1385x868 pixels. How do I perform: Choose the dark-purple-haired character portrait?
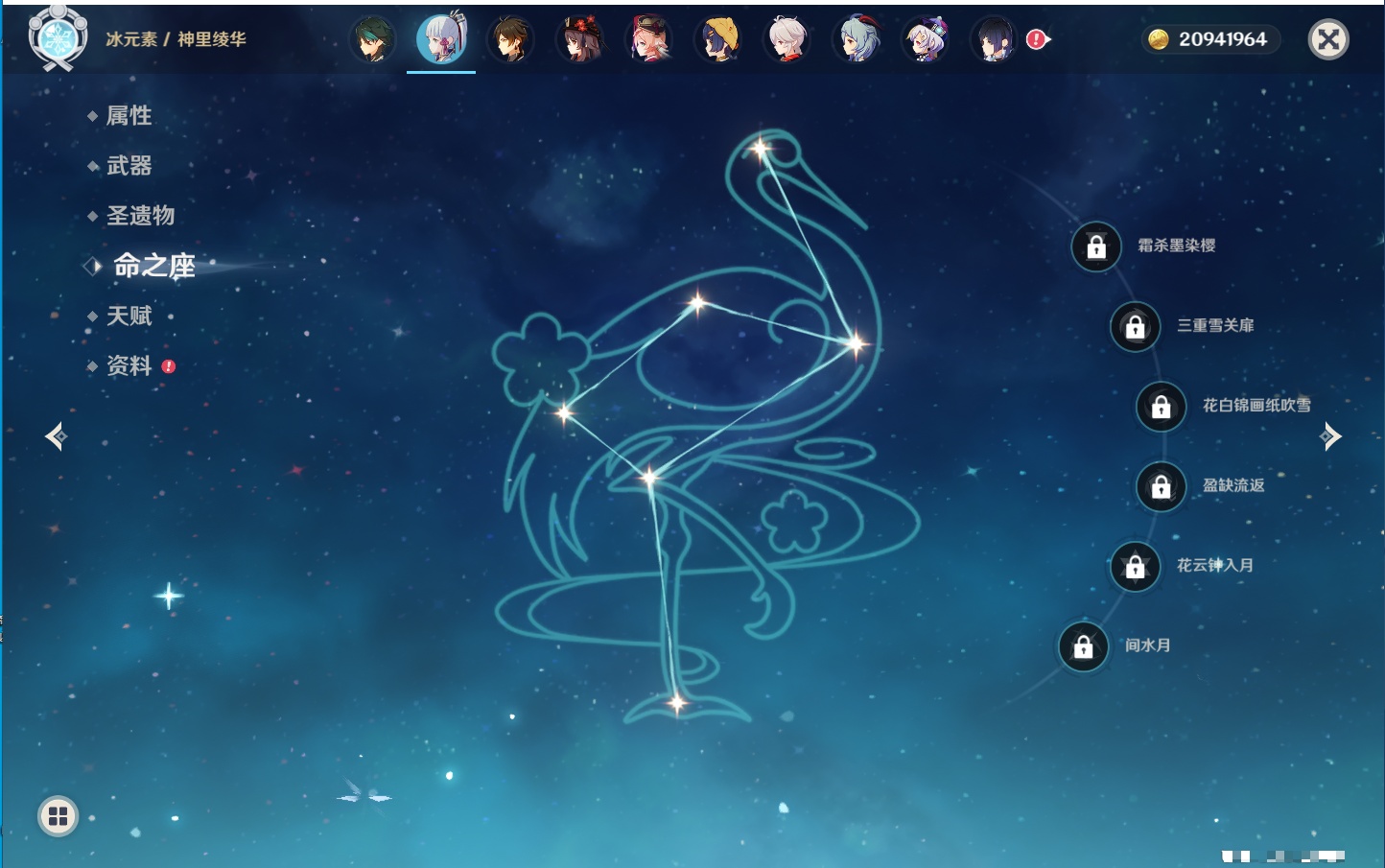pyautogui.click(x=995, y=39)
